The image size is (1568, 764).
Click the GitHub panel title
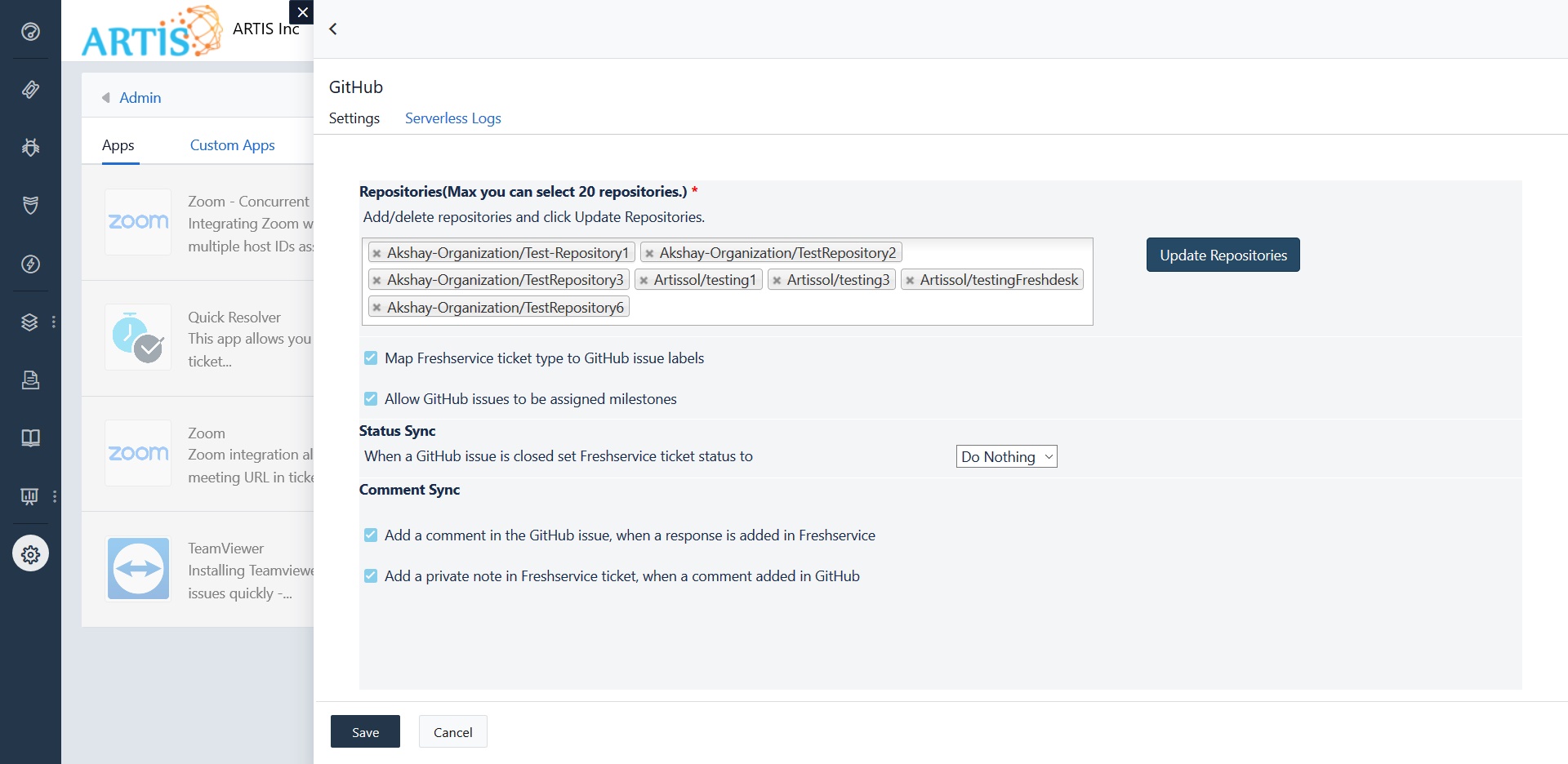pyautogui.click(x=356, y=87)
